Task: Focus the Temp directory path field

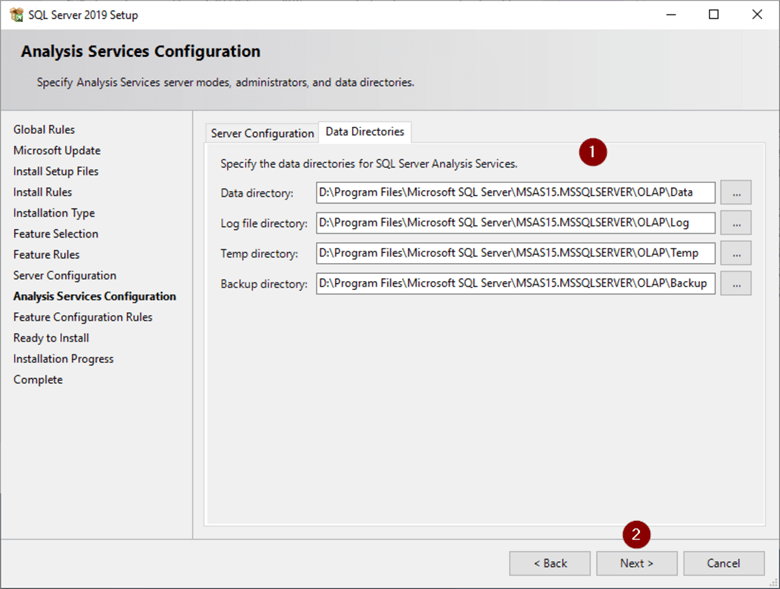Action: [515, 253]
